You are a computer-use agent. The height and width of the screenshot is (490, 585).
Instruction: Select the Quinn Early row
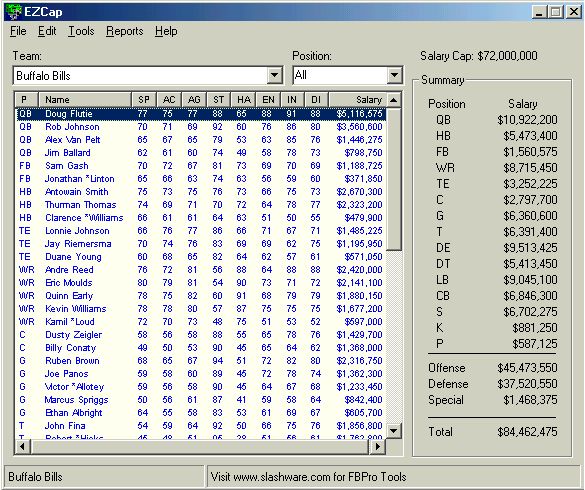tap(201, 296)
